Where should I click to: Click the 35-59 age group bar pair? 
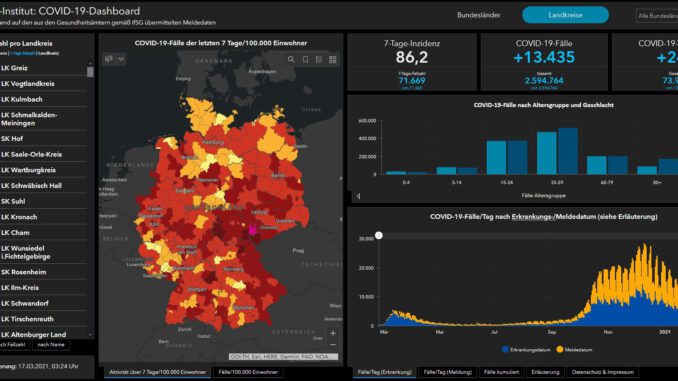pos(557,151)
